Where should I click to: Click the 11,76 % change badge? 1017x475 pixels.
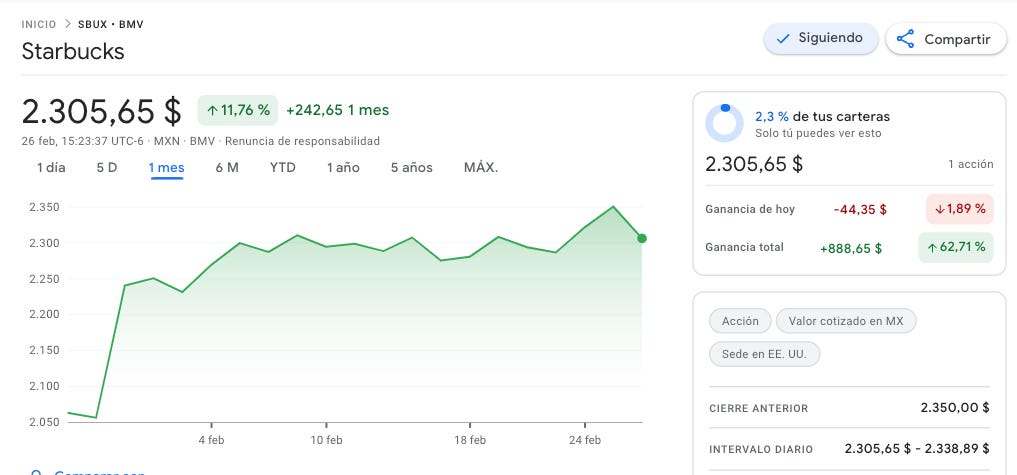237,110
